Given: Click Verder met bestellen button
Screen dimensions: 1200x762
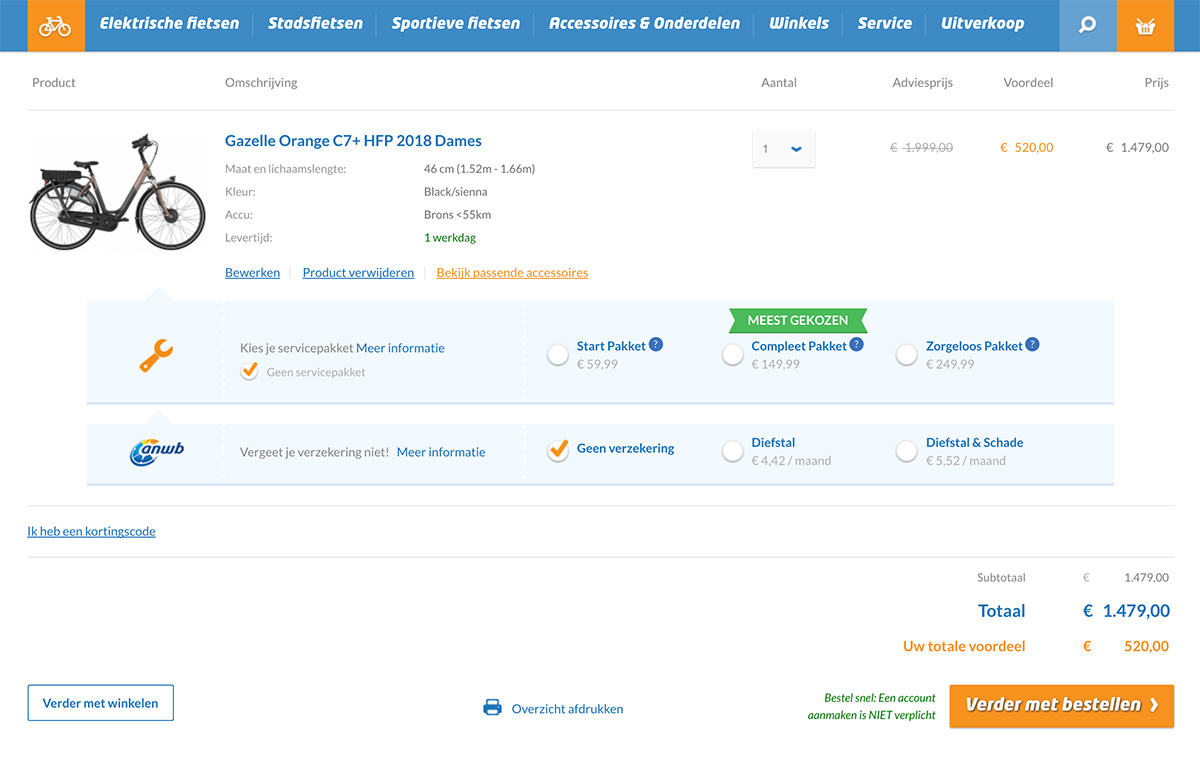Looking at the screenshot, I should [x=1062, y=705].
